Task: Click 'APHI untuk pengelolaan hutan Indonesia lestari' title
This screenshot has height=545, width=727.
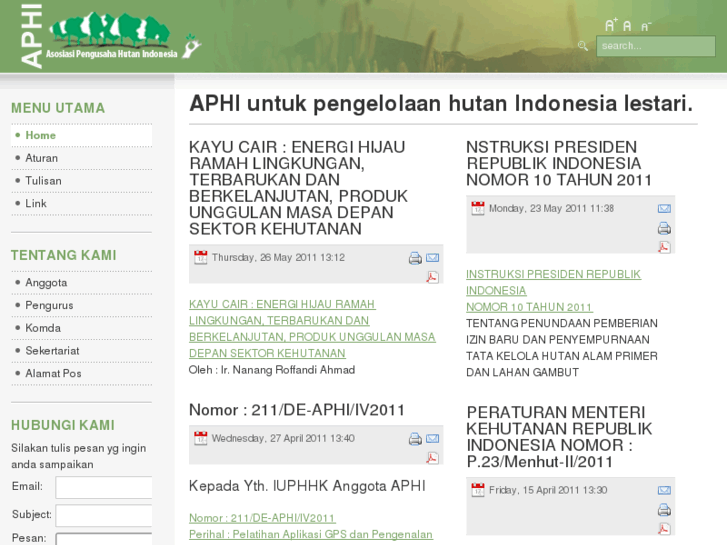Action: (440, 103)
